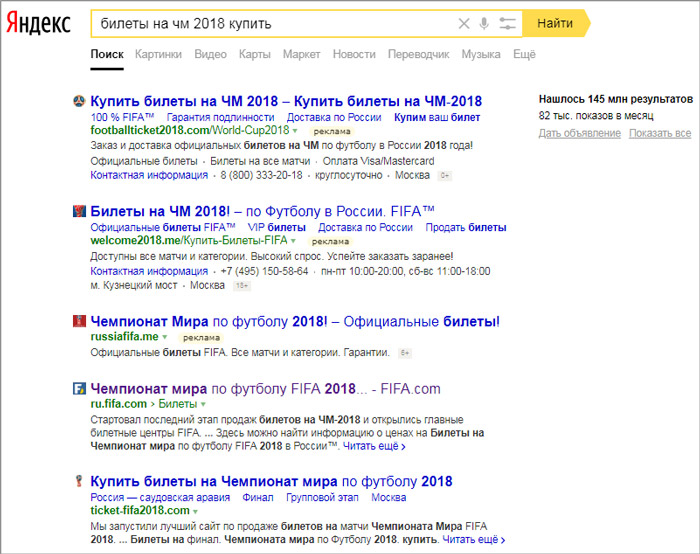Open the Карты tab
The width and height of the screenshot is (700, 554).
(x=254, y=54)
